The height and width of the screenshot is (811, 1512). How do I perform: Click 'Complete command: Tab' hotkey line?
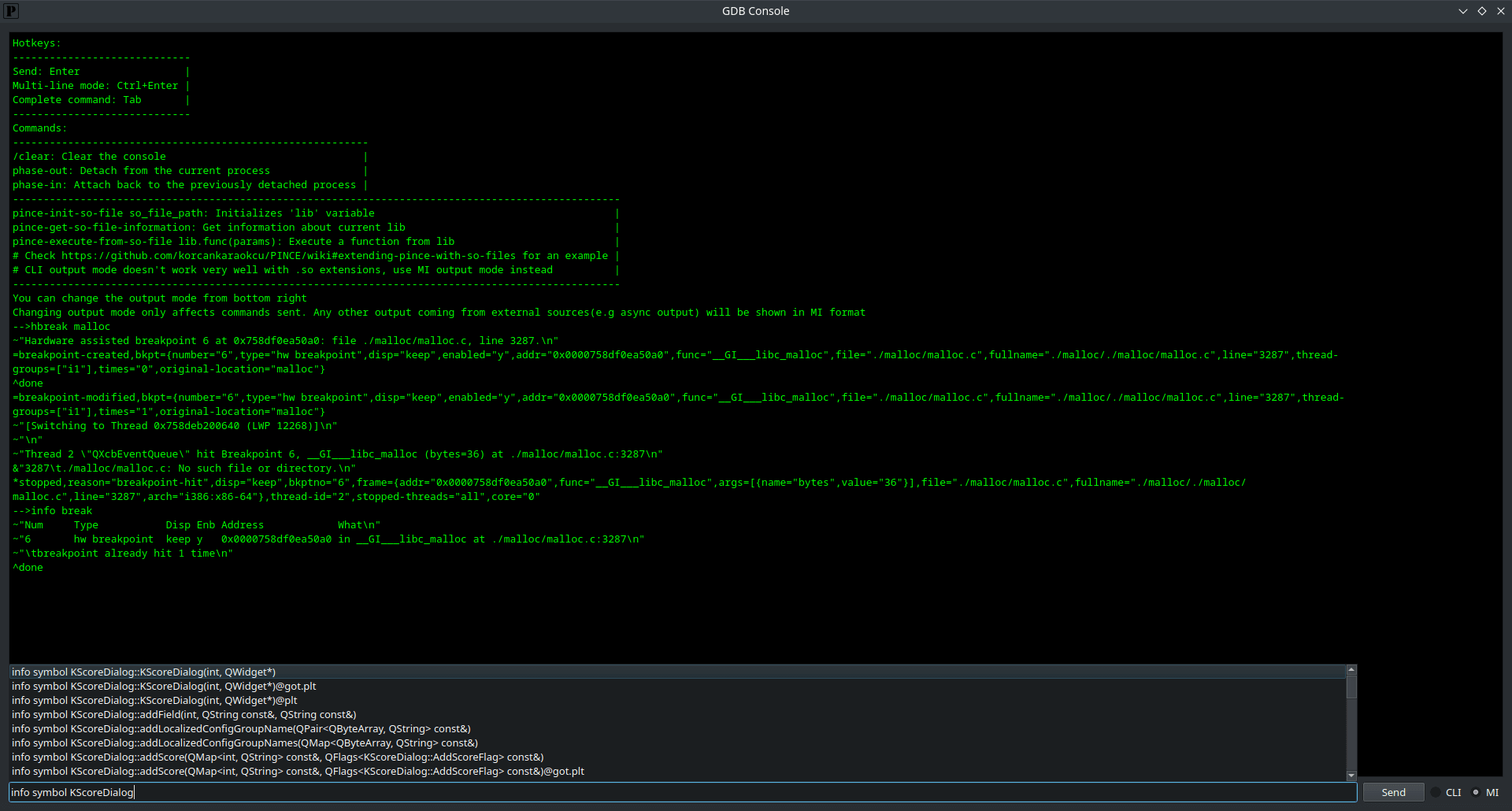tap(77, 100)
